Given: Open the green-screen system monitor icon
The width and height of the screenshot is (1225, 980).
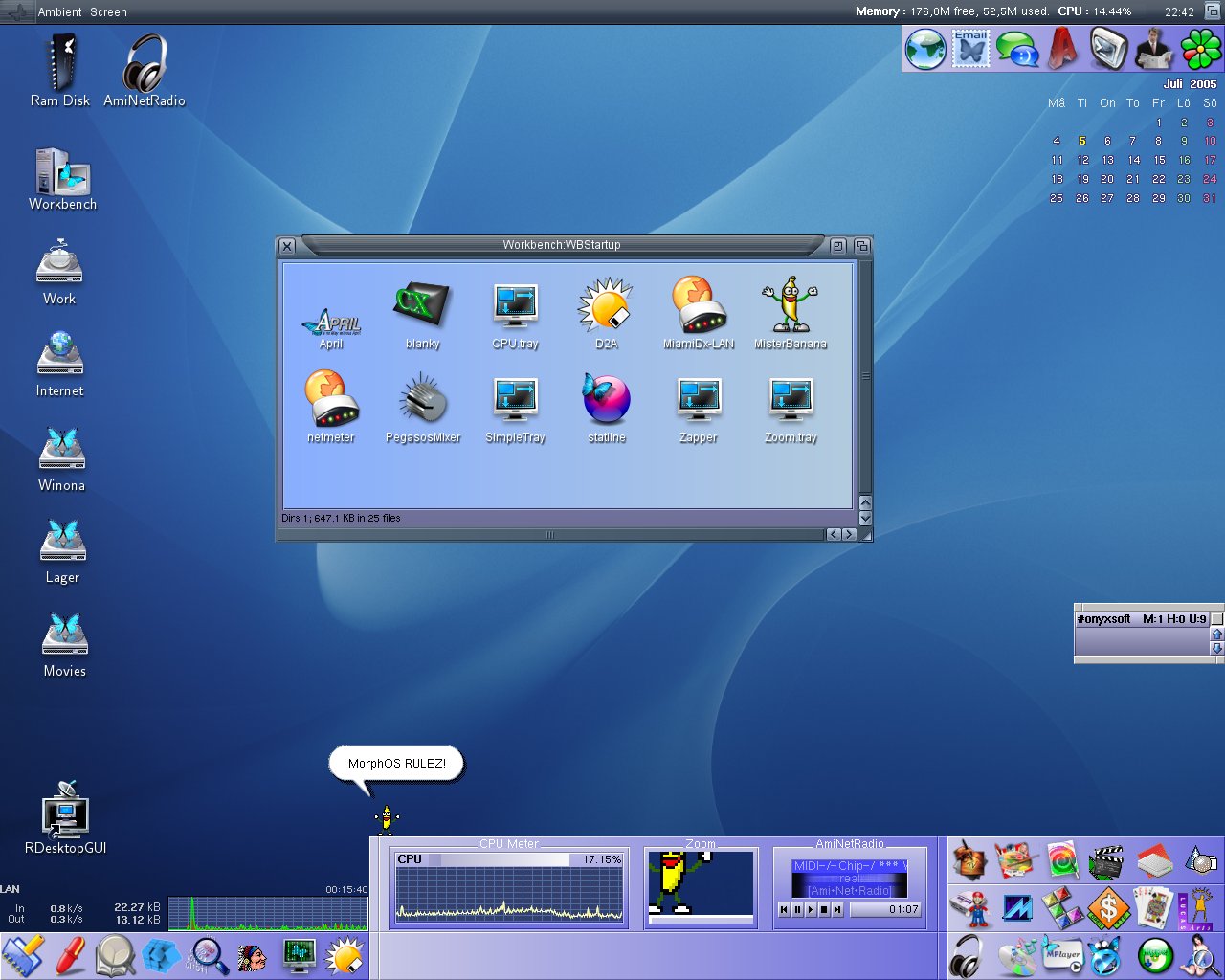Looking at the screenshot, I should 300,955.
